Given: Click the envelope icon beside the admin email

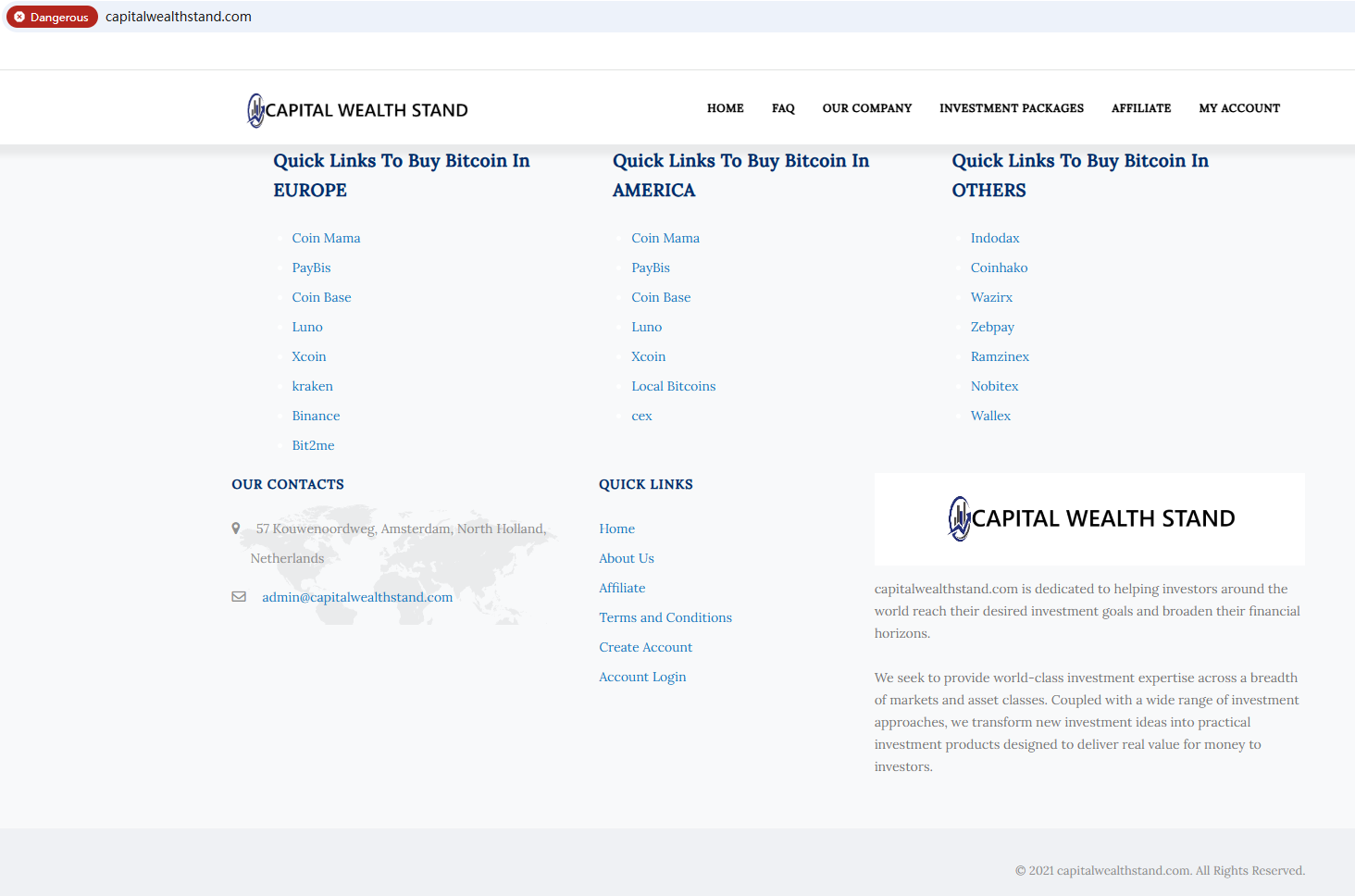Looking at the screenshot, I should 239,597.
